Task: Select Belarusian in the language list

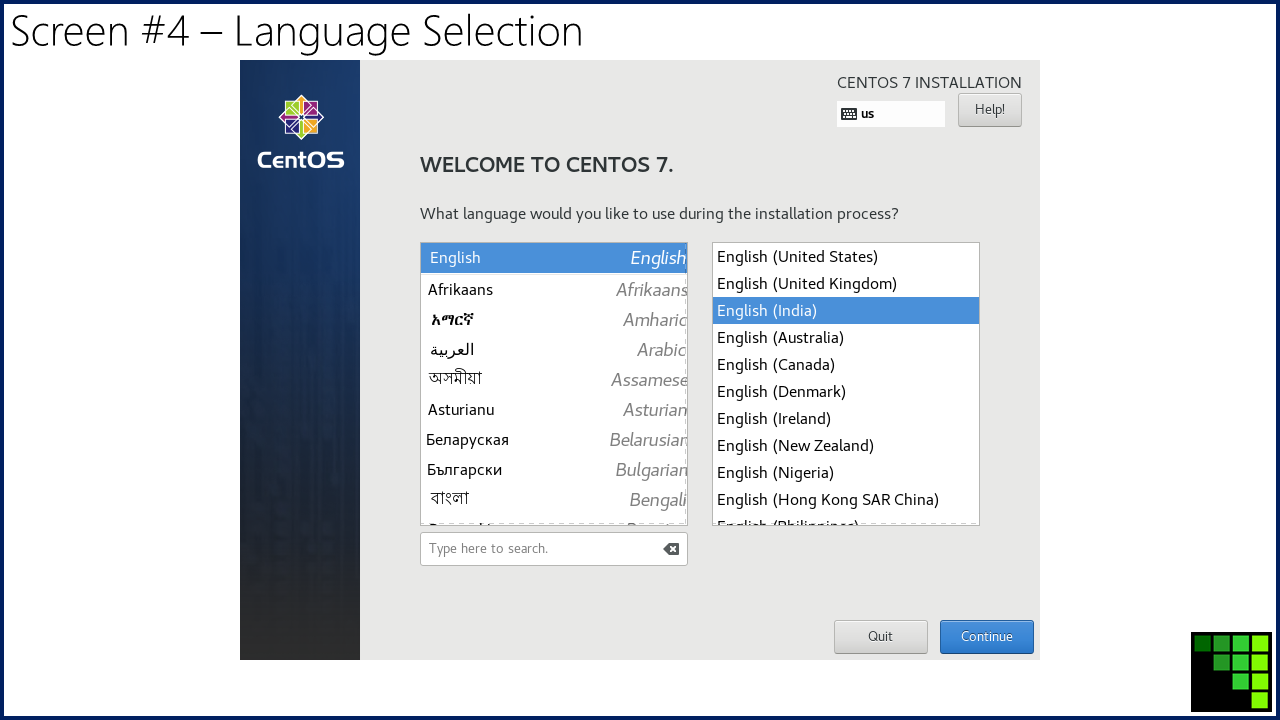Action: tap(553, 440)
